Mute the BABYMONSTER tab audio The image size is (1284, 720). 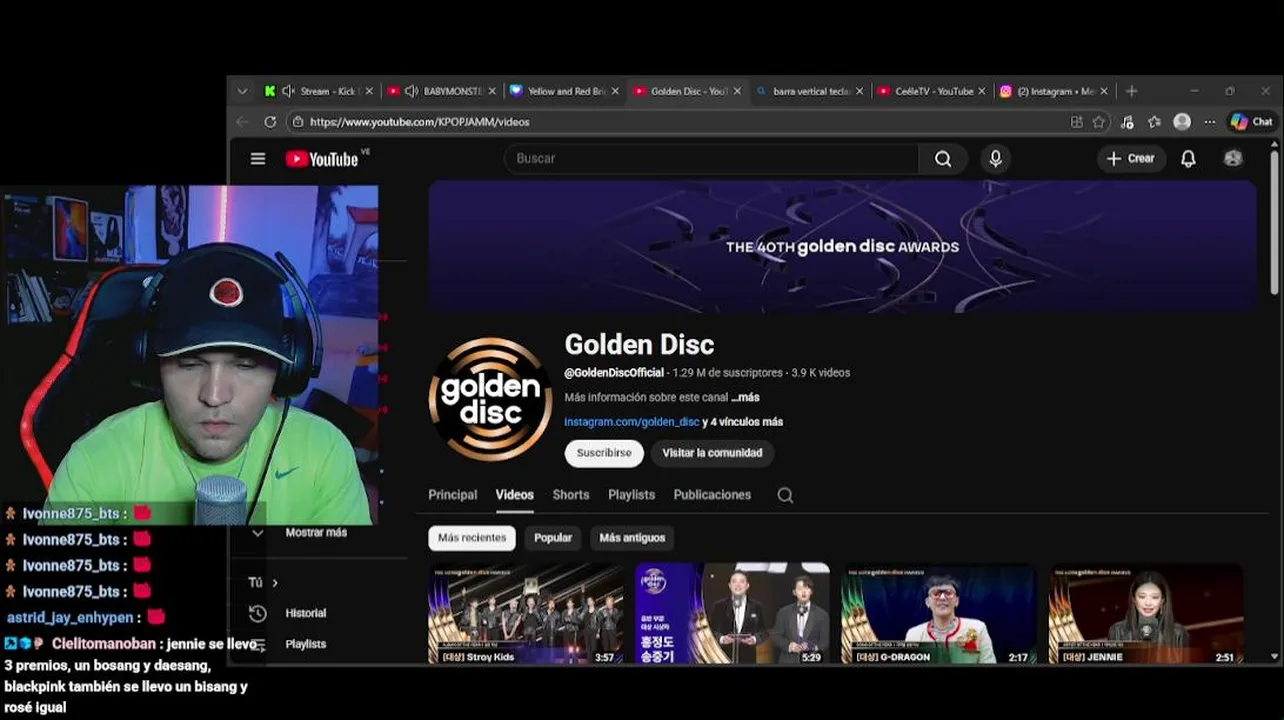pos(411,91)
